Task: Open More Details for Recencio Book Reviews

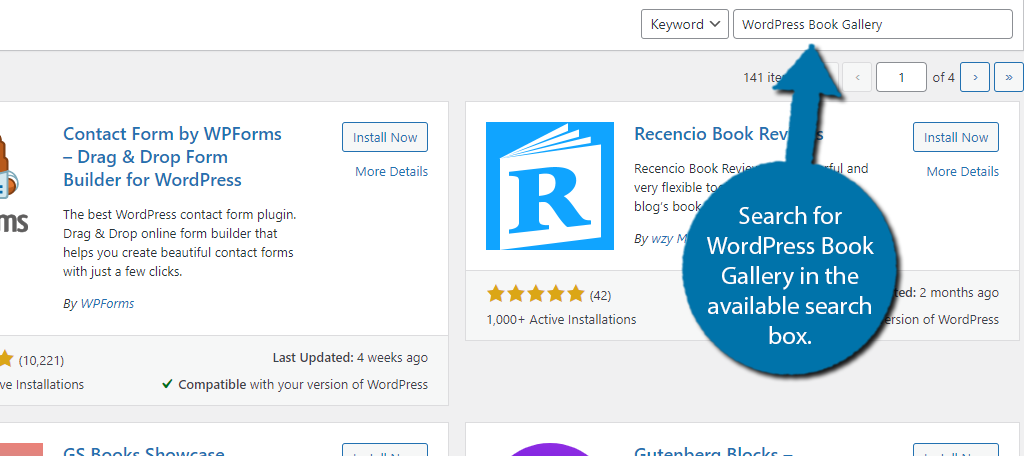Action: (x=963, y=171)
